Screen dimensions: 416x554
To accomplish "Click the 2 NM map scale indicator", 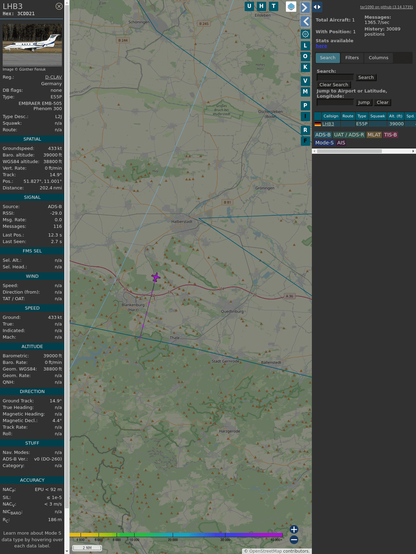I will pyautogui.click(x=87, y=548).
